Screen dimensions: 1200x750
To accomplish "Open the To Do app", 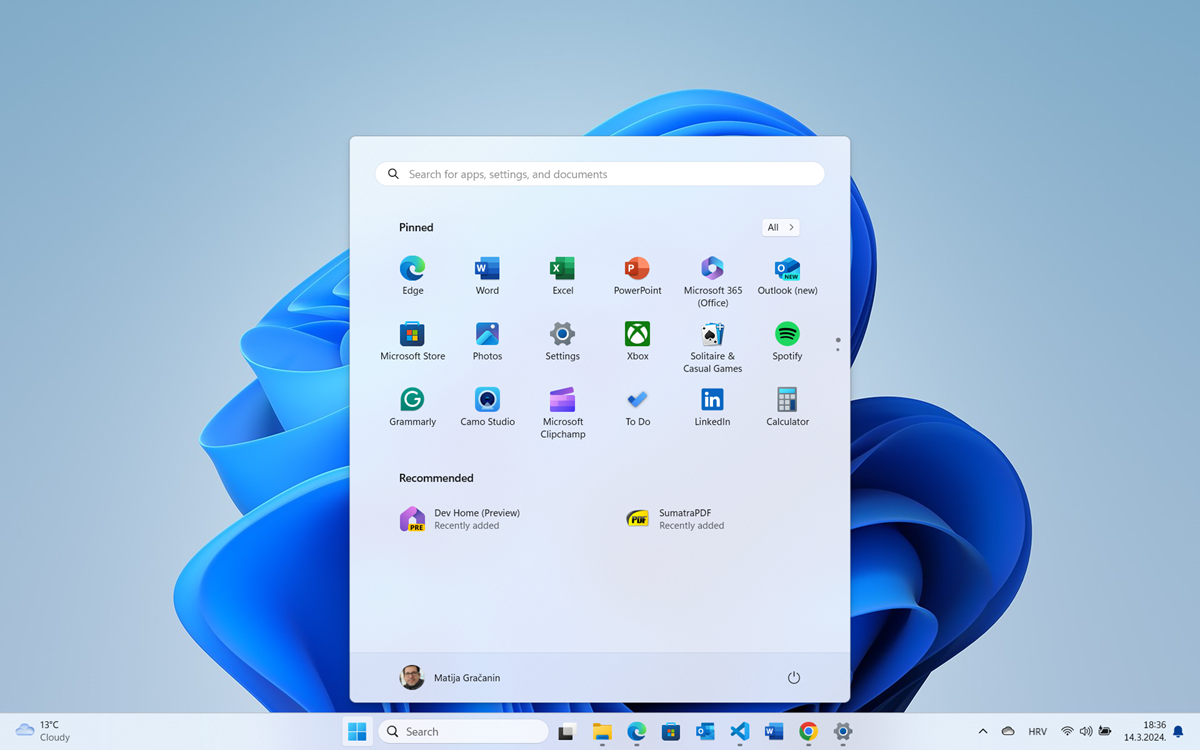I will click(x=637, y=407).
